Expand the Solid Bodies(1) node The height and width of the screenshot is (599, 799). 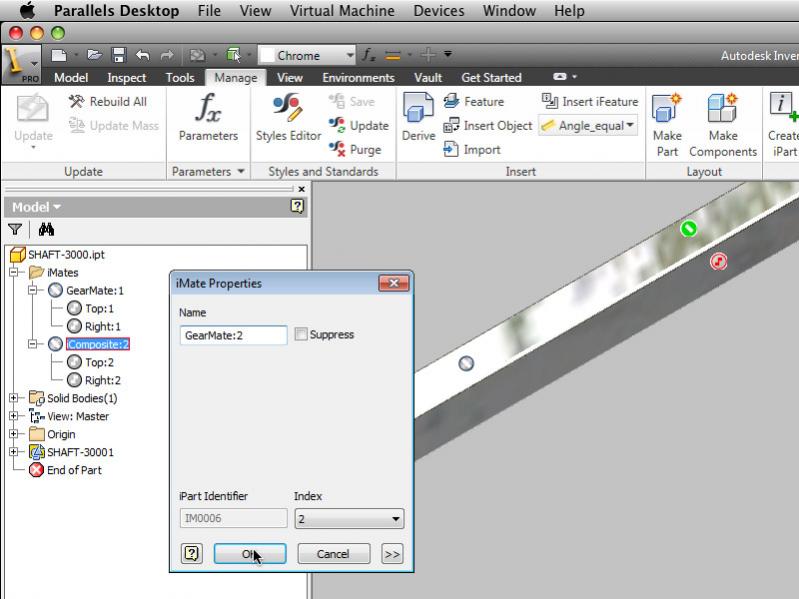click(14, 398)
